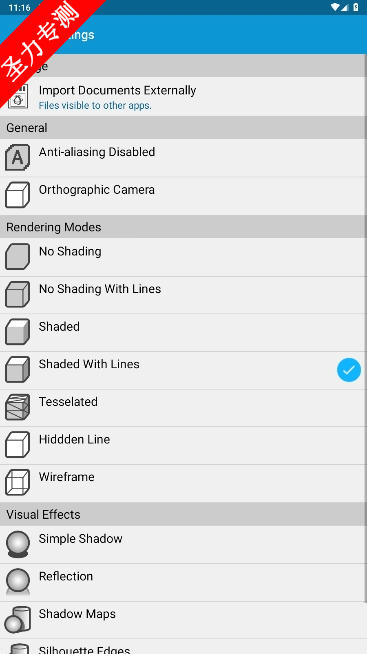This screenshot has height=654, width=367.
Task: Choose the No Shading With Lines icon
Action: pyautogui.click(x=18, y=294)
